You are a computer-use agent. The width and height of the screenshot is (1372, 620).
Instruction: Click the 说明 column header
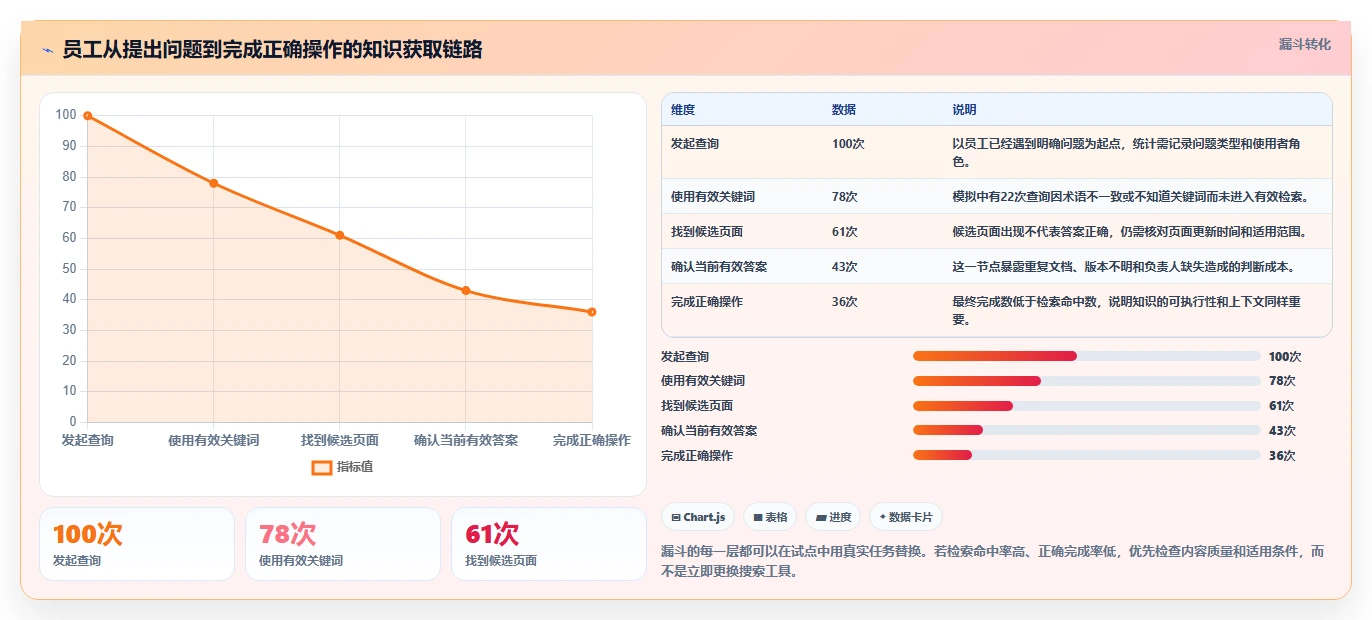(964, 109)
